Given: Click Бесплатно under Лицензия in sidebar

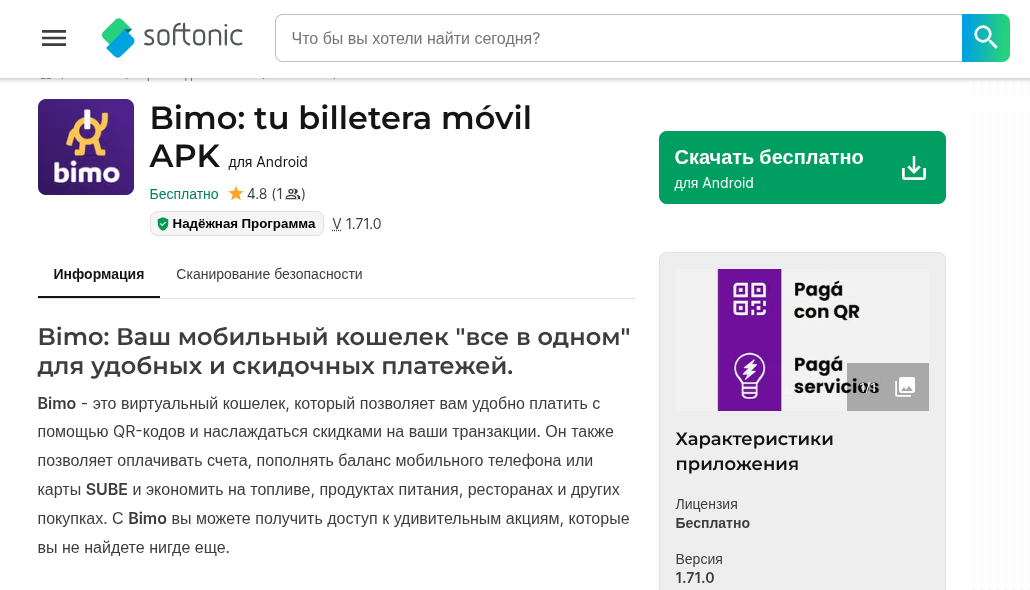Looking at the screenshot, I should (712, 523).
